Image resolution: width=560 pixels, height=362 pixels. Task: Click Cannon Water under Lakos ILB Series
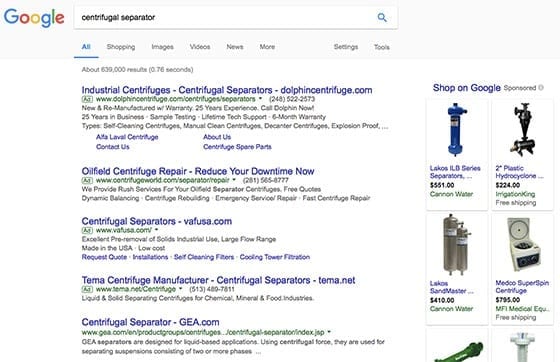pos(451,194)
